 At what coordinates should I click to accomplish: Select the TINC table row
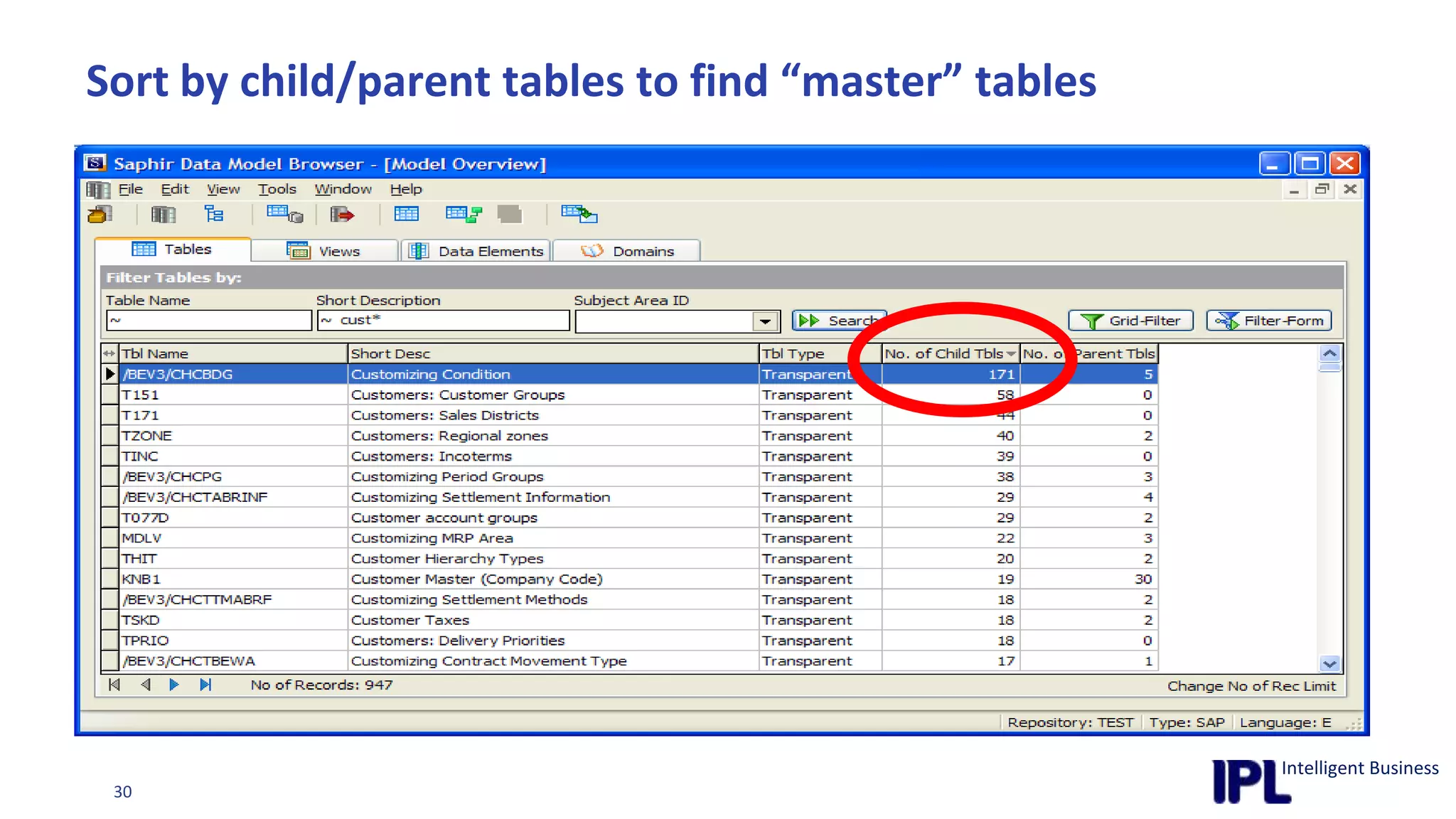(630, 456)
